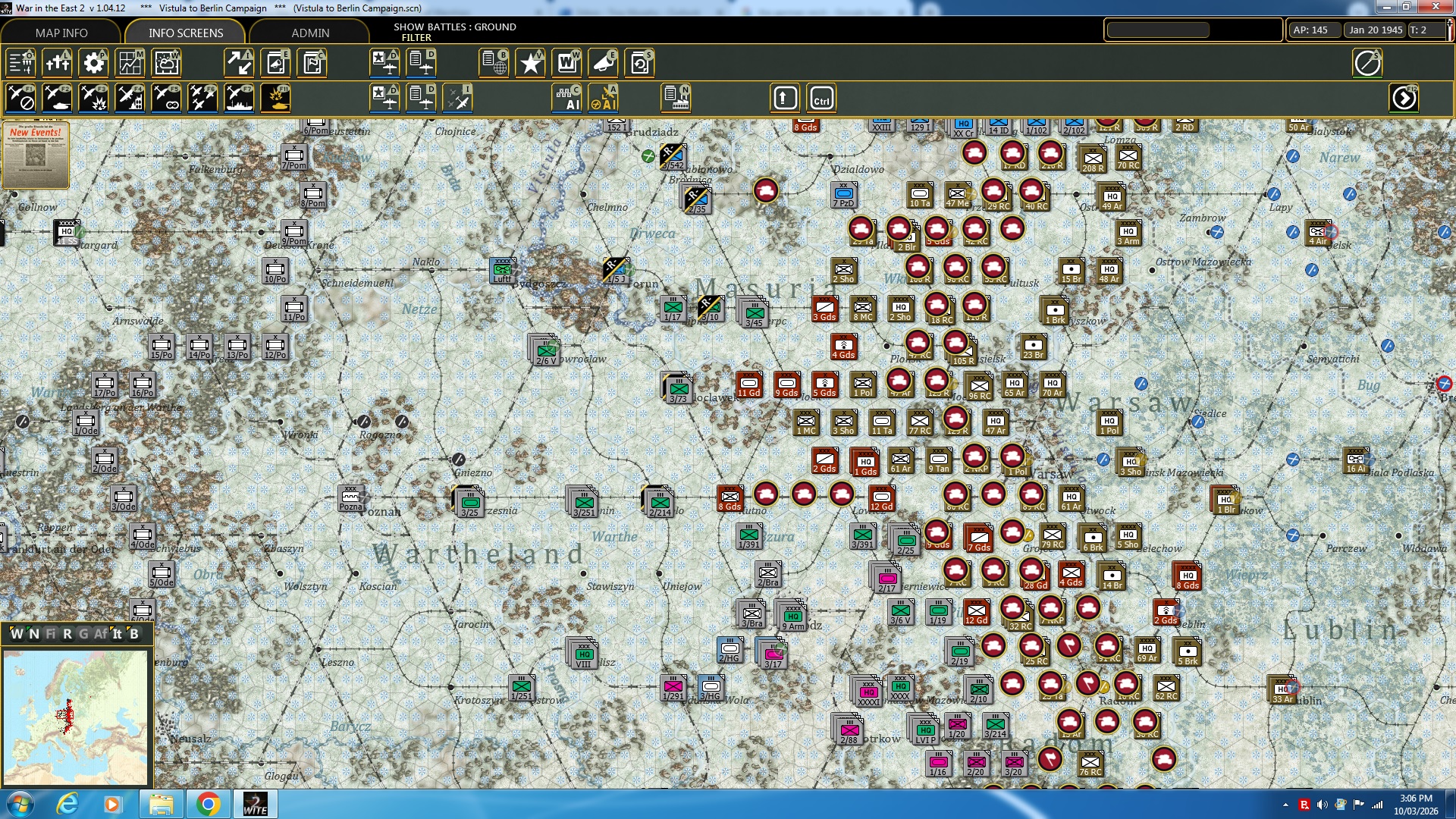Open WITE game in Windows taskbar
1456x819 pixels.
pyautogui.click(x=255, y=804)
